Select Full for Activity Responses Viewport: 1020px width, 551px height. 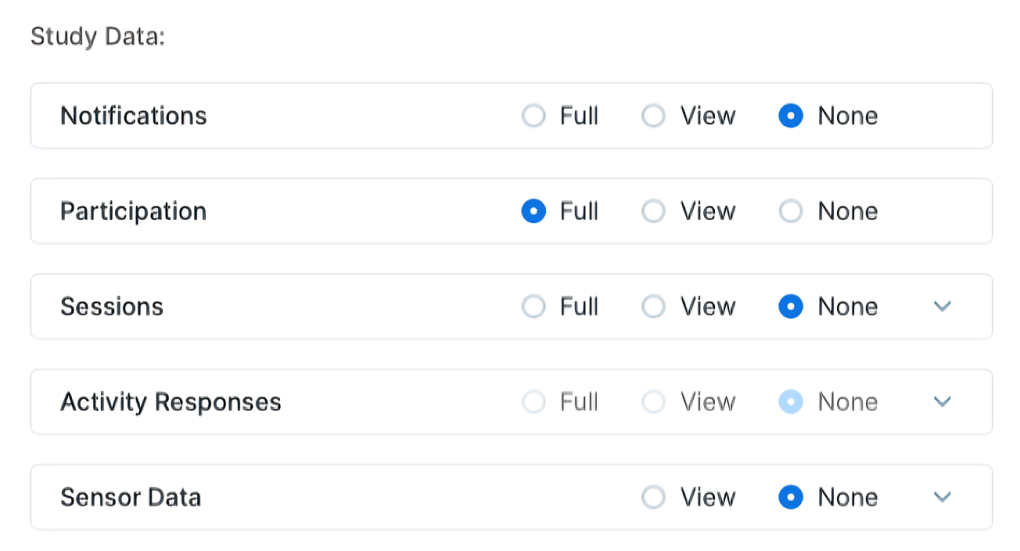(x=534, y=402)
